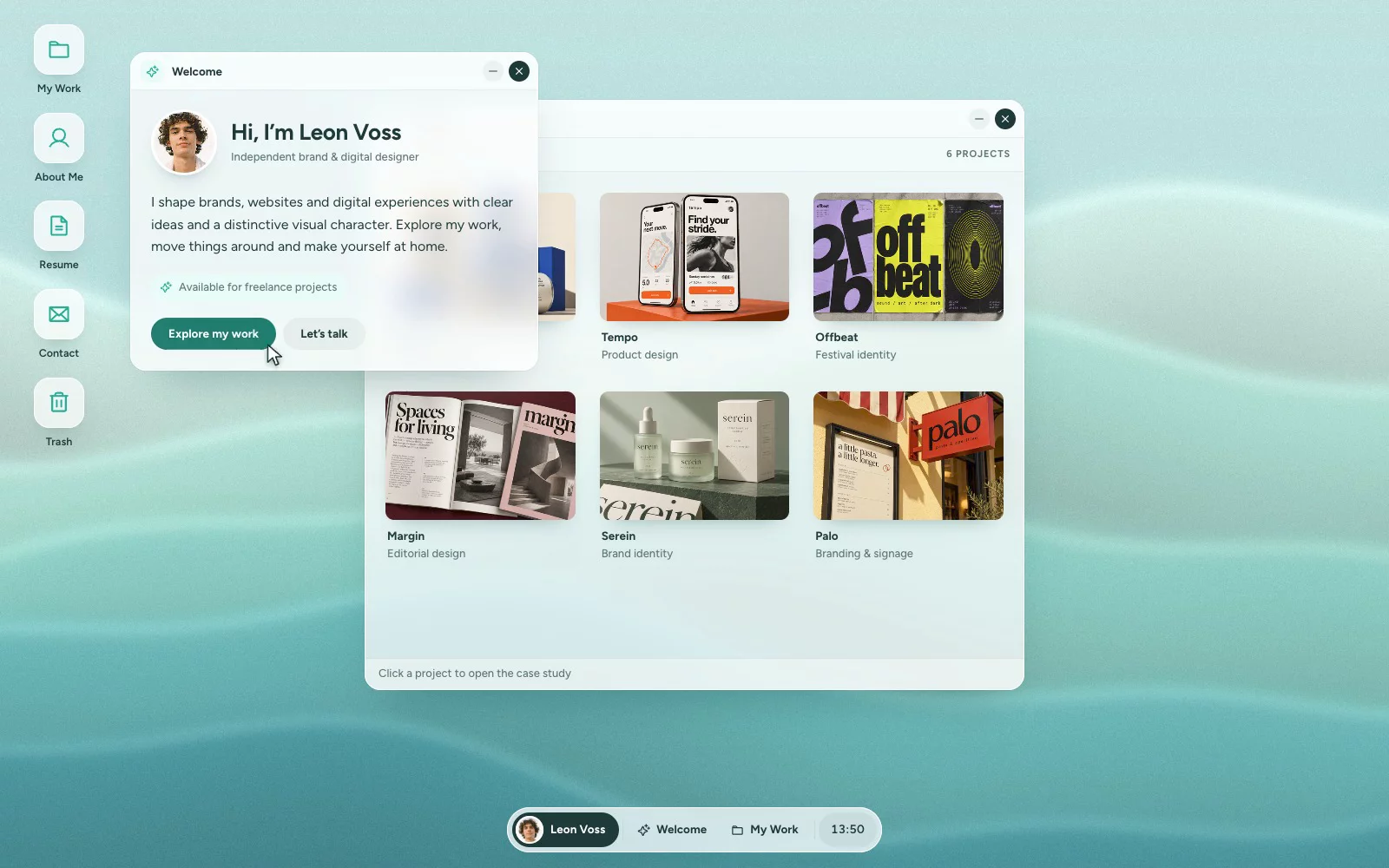Click the Let's talk button
Image resolution: width=1389 pixels, height=868 pixels.
pyautogui.click(x=324, y=333)
